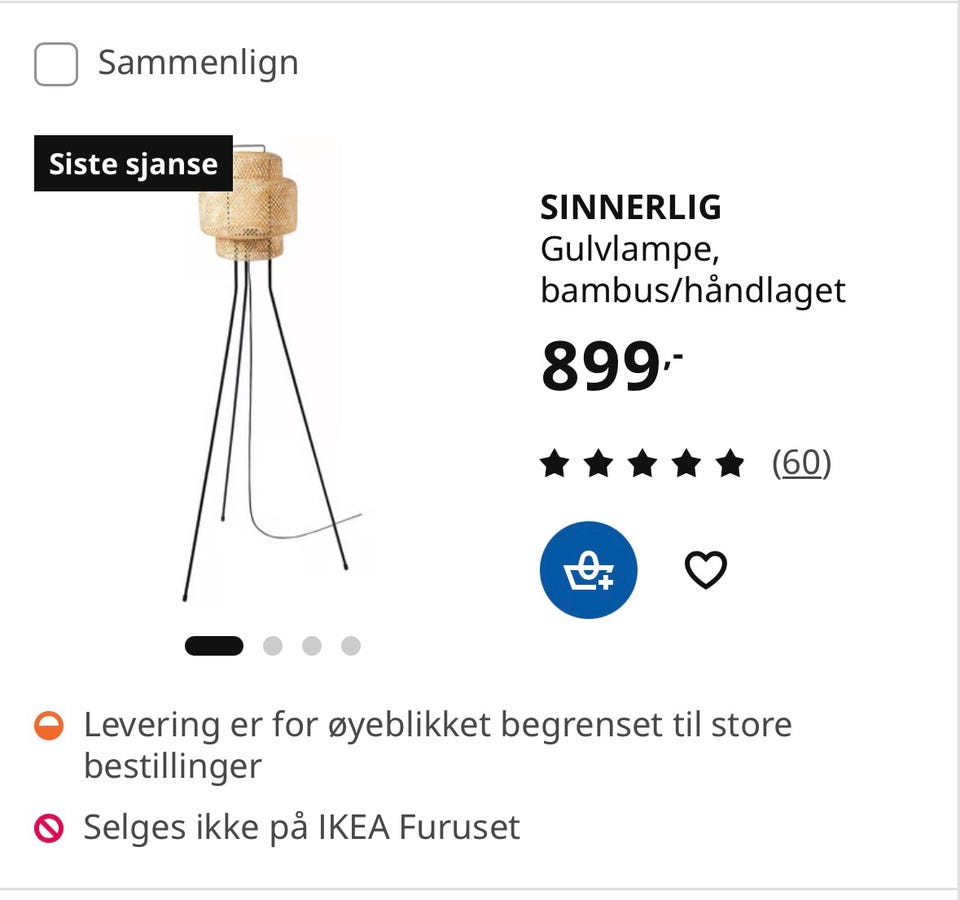Click the first star in the rating
Screen dimensions: 960x900
coord(555,462)
